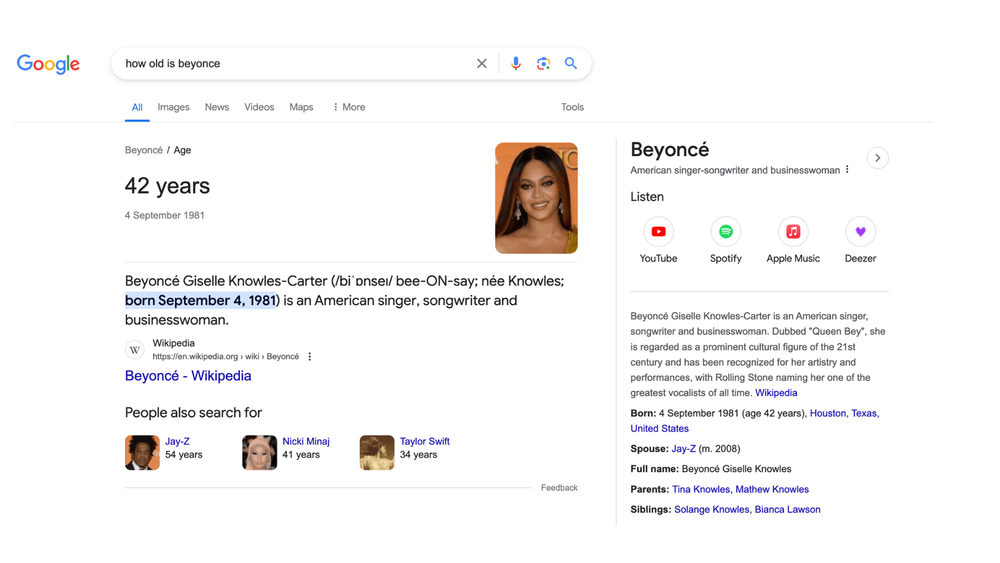Click the '4 September 1981' date text
This screenshot has height=563, width=1000.
(x=165, y=216)
